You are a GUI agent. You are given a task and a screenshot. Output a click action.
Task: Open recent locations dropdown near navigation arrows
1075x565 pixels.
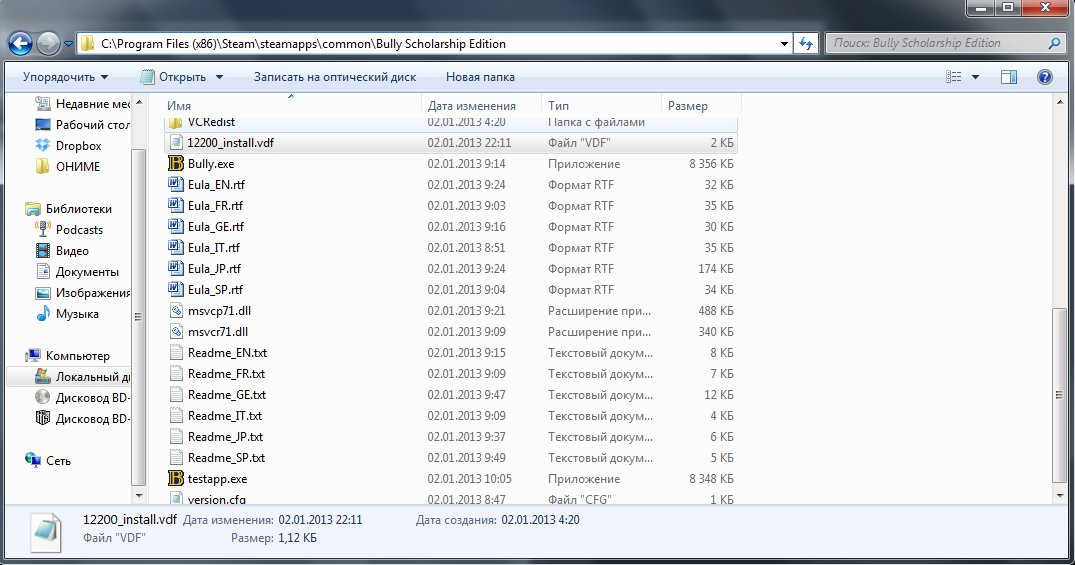68,44
